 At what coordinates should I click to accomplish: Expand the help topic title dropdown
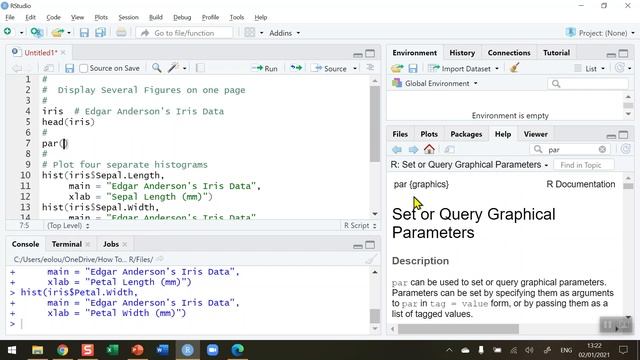click(546, 165)
